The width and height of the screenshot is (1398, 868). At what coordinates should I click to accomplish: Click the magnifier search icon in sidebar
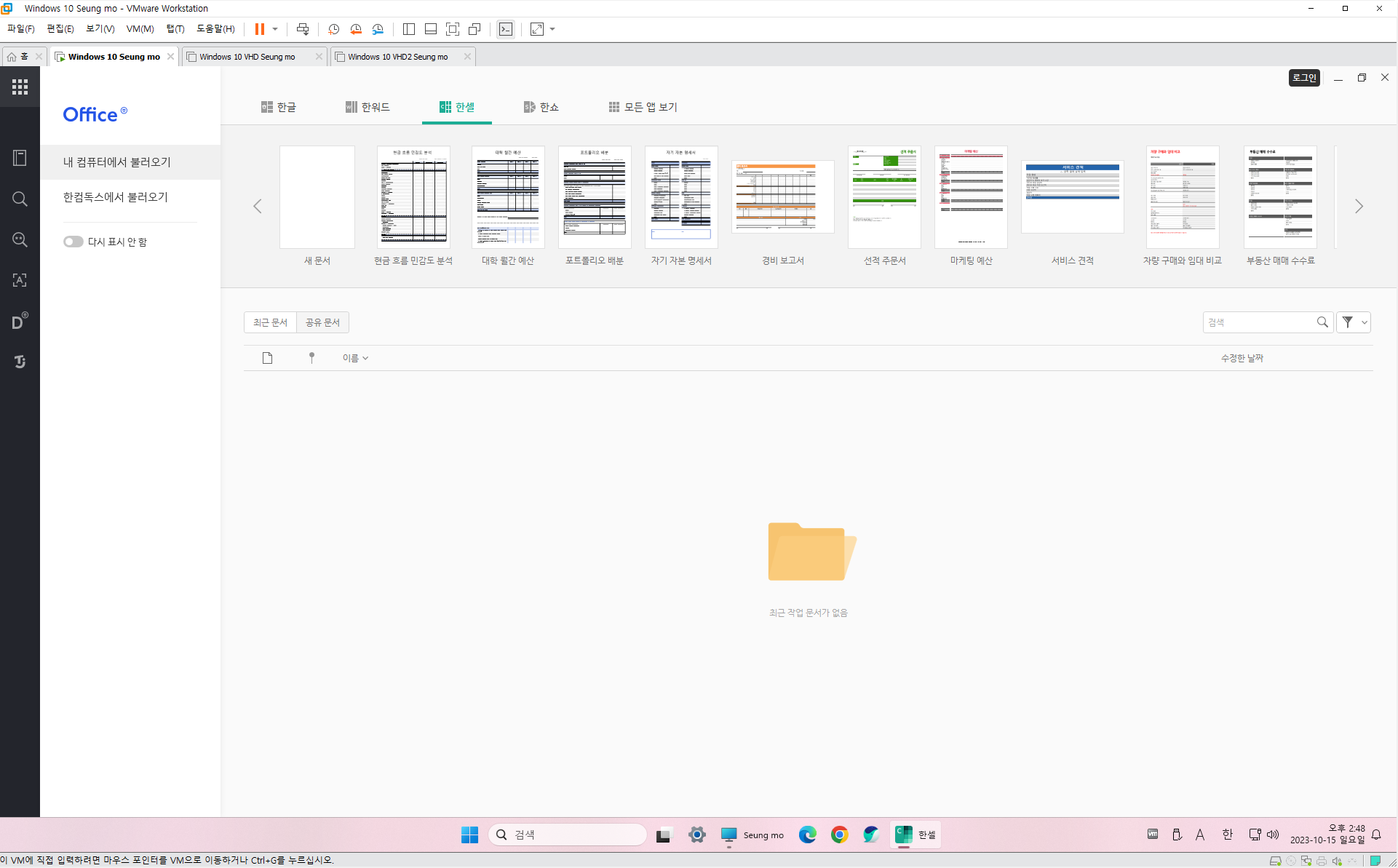click(20, 199)
